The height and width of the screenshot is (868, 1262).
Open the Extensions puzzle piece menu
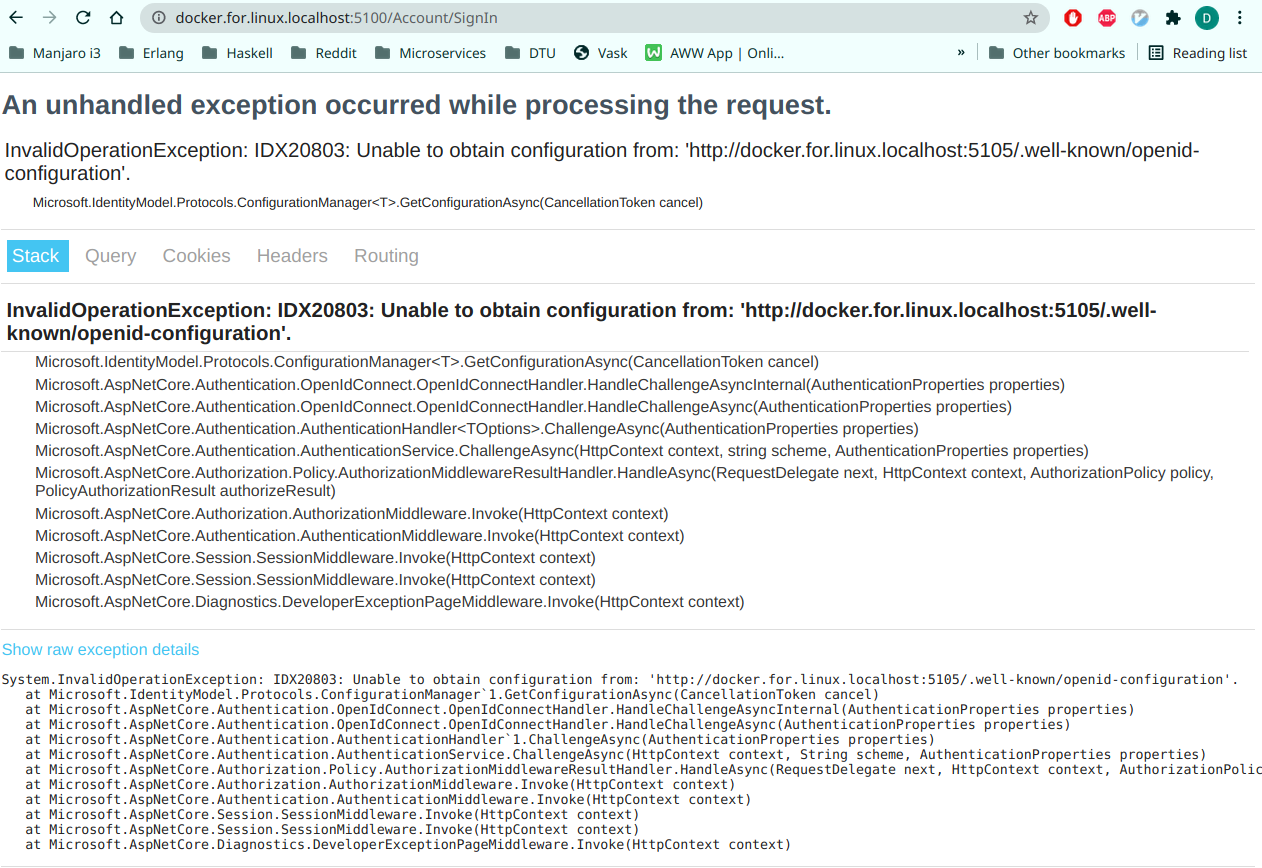1173,18
